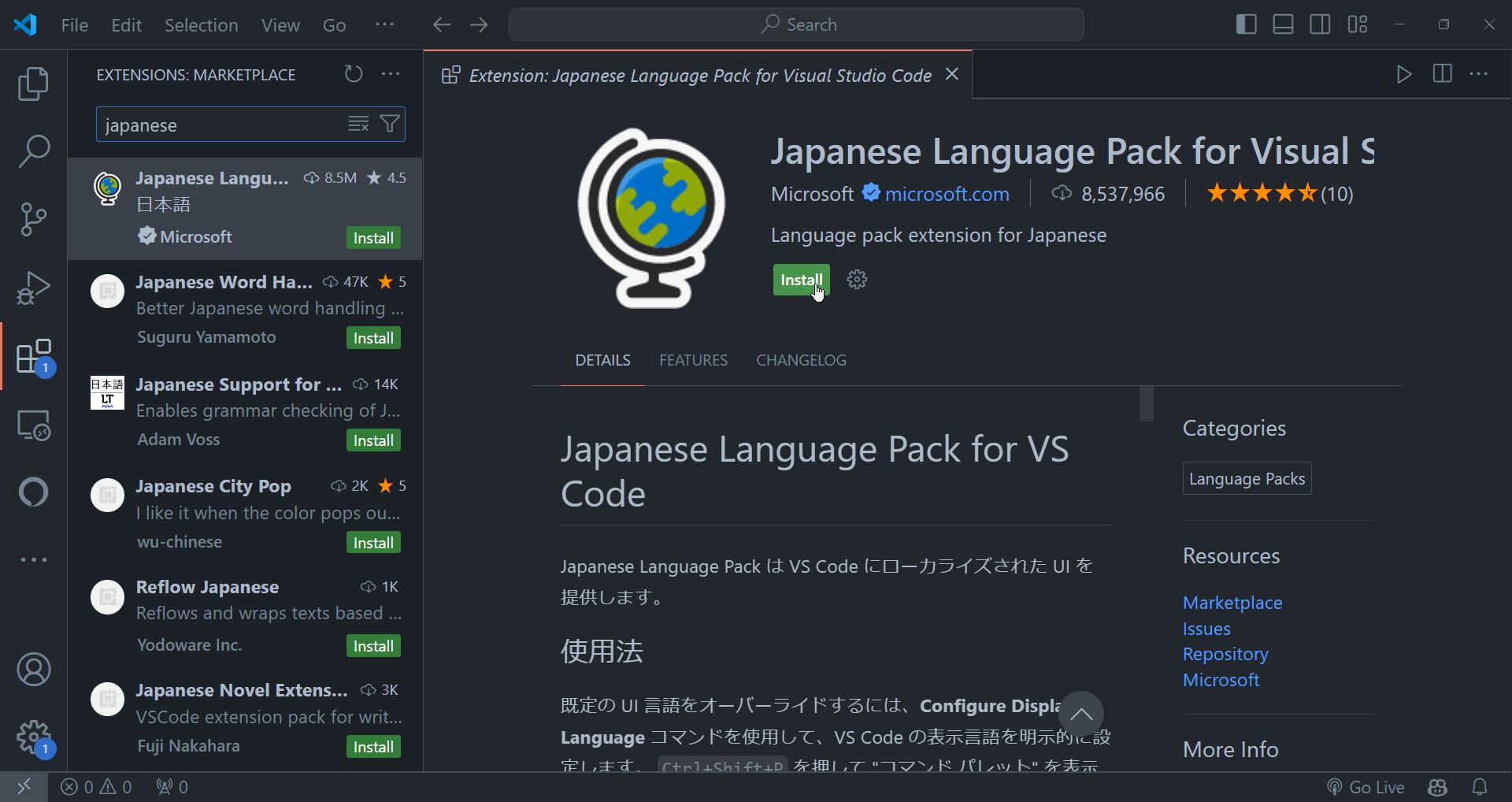
Task: Open the Manage gear in activity bar
Action: tap(33, 738)
